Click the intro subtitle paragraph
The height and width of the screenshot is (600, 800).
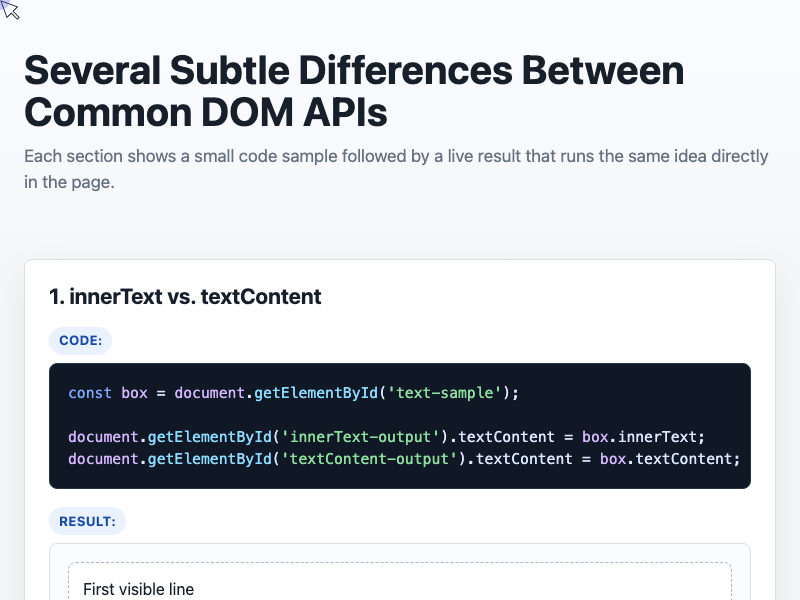point(396,169)
